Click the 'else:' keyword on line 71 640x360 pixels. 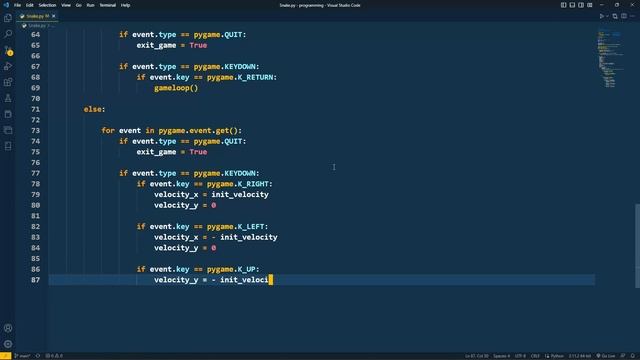click(x=94, y=109)
